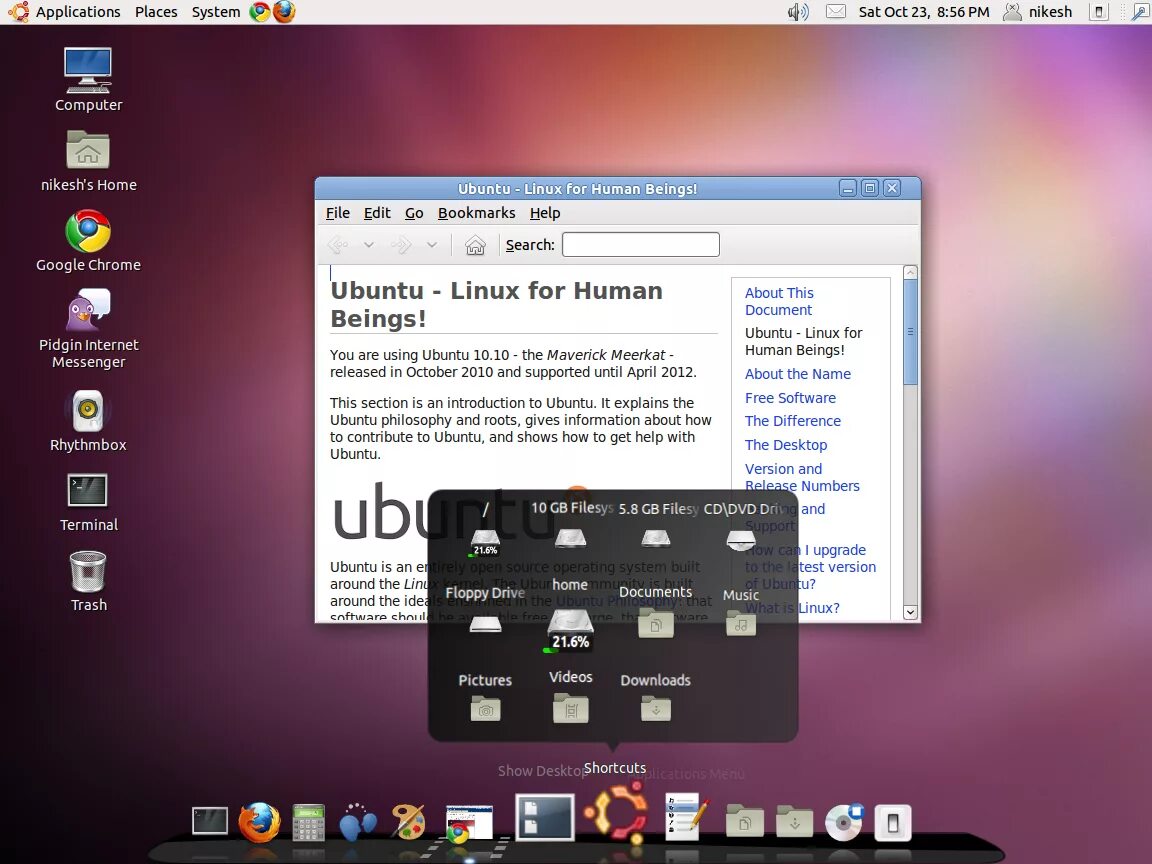Open the Edit menu in help window
Viewport: 1152px width, 864px height.
[x=377, y=213]
